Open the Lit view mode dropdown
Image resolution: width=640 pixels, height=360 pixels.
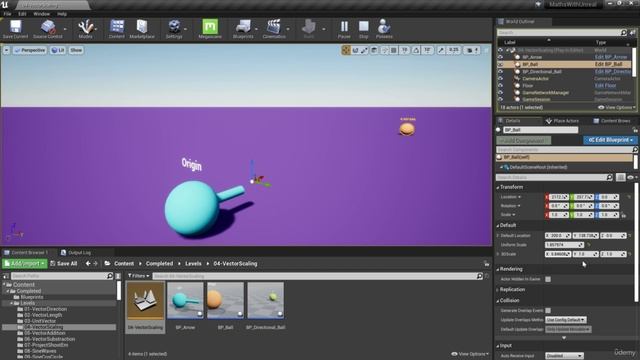click(x=58, y=50)
